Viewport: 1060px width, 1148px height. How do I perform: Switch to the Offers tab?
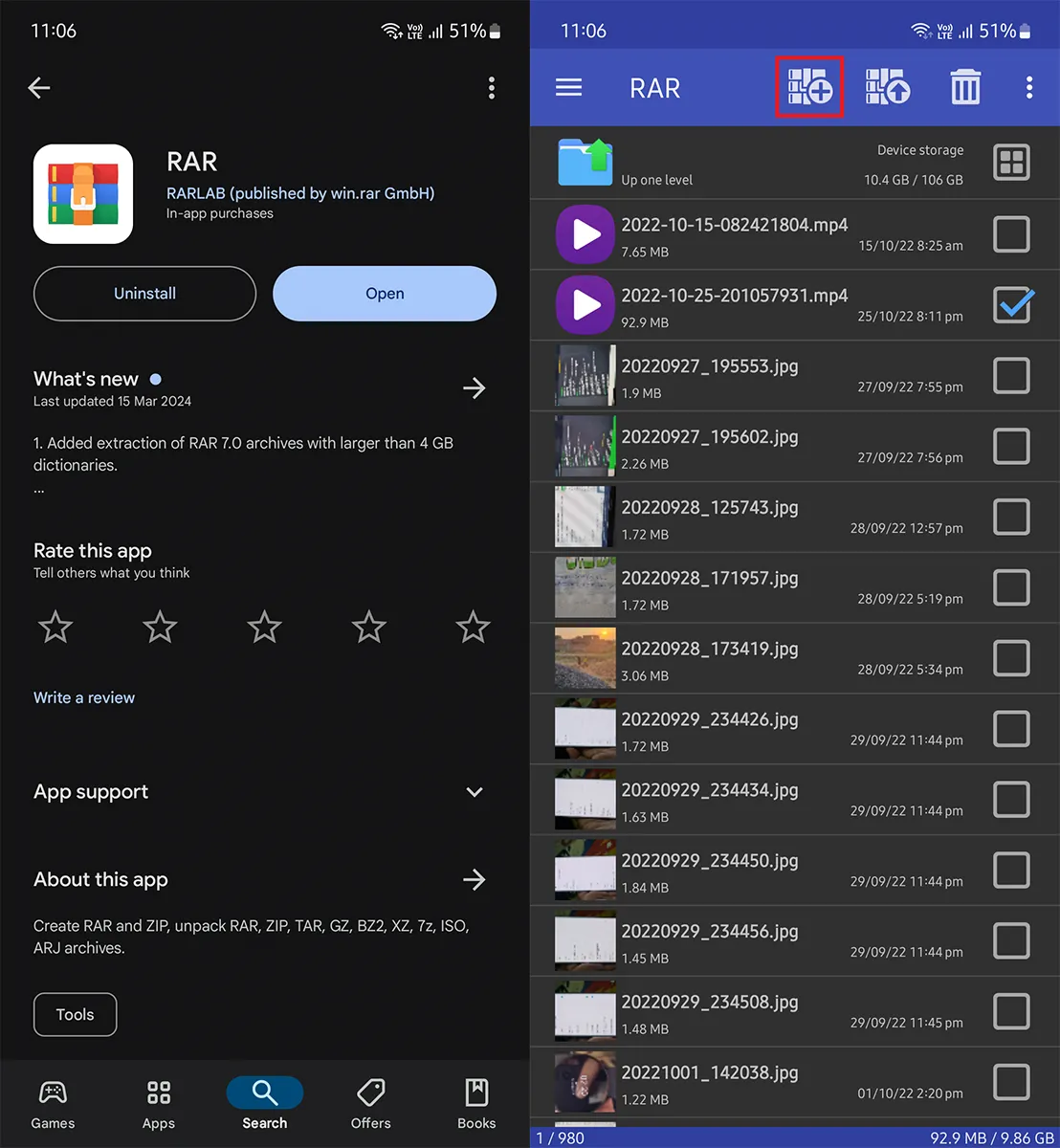click(x=370, y=1104)
